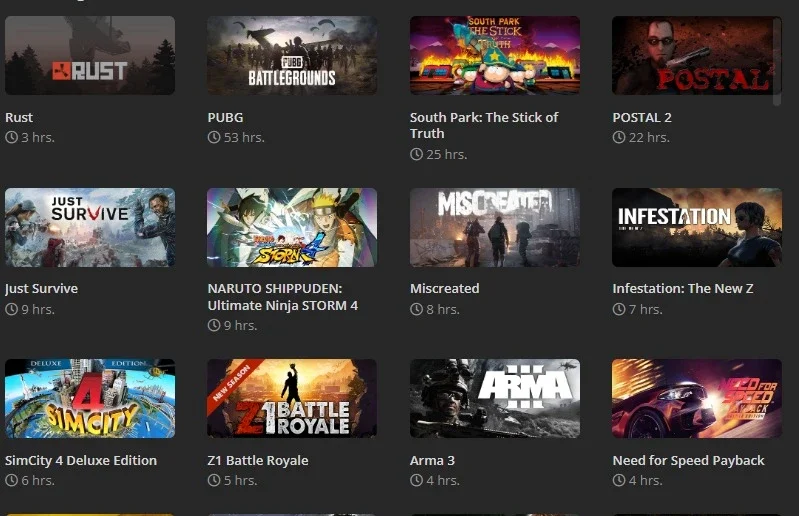Click the '22 hrs.' playtime text

point(649,138)
